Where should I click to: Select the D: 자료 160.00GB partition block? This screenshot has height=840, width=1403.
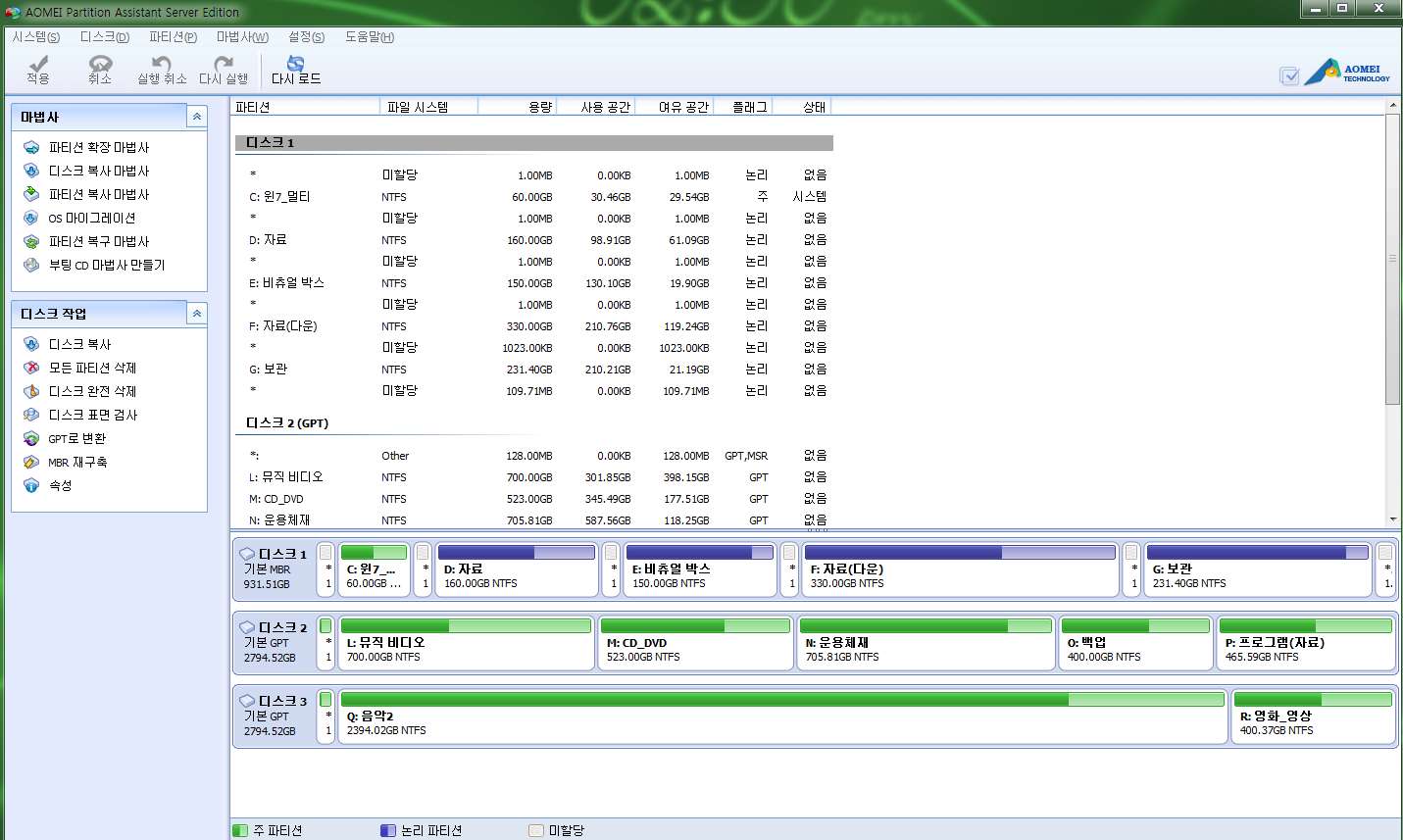pos(517,569)
